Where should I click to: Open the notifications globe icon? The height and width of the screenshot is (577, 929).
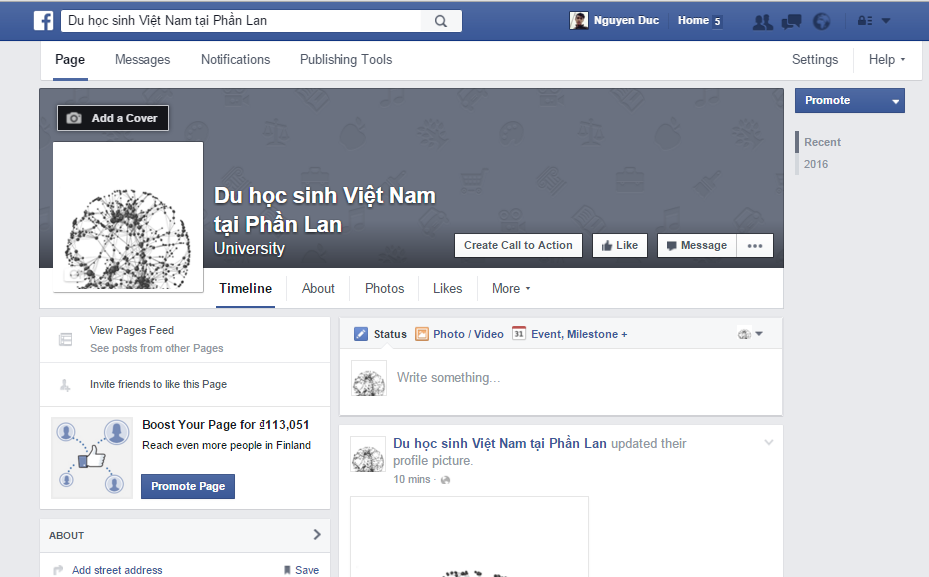821,22
